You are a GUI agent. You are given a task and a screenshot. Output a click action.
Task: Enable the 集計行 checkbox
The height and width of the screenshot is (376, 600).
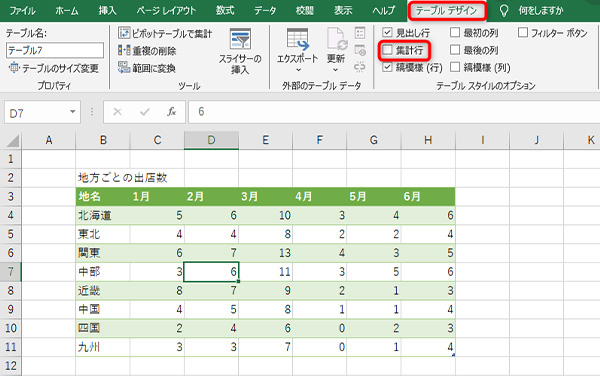click(388, 50)
